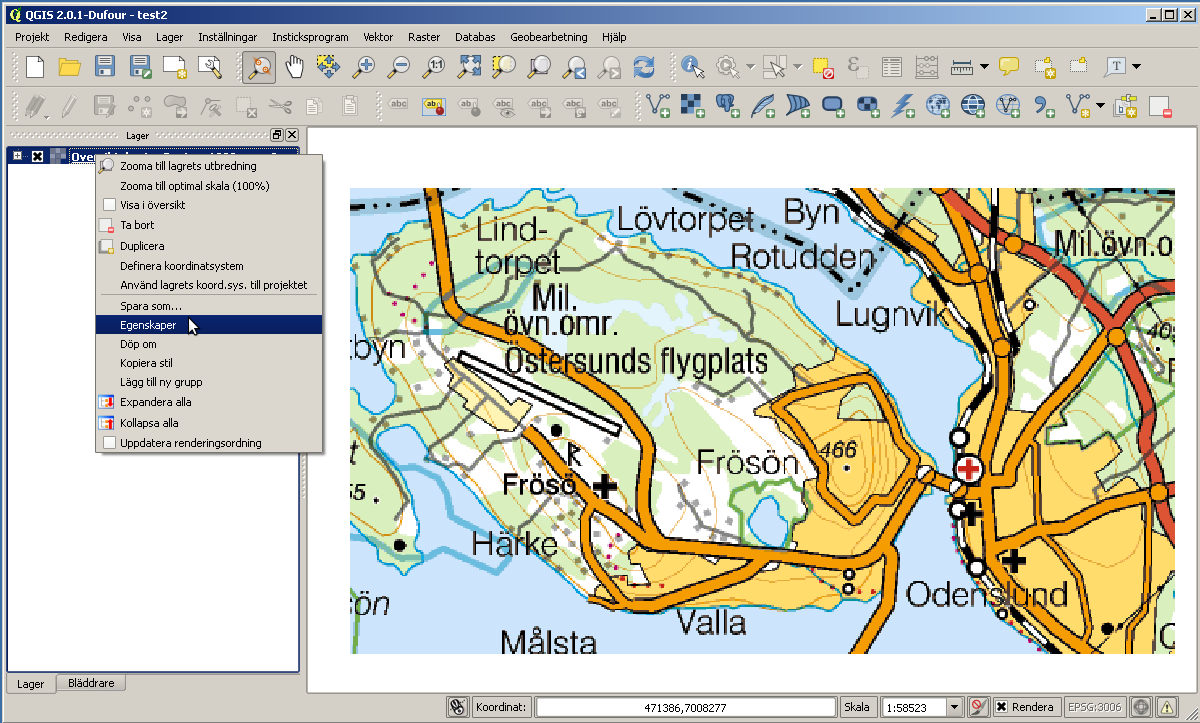This screenshot has width=1200, height=723.
Task: Add a PostGIS layer via elephant icon
Action: point(728,105)
